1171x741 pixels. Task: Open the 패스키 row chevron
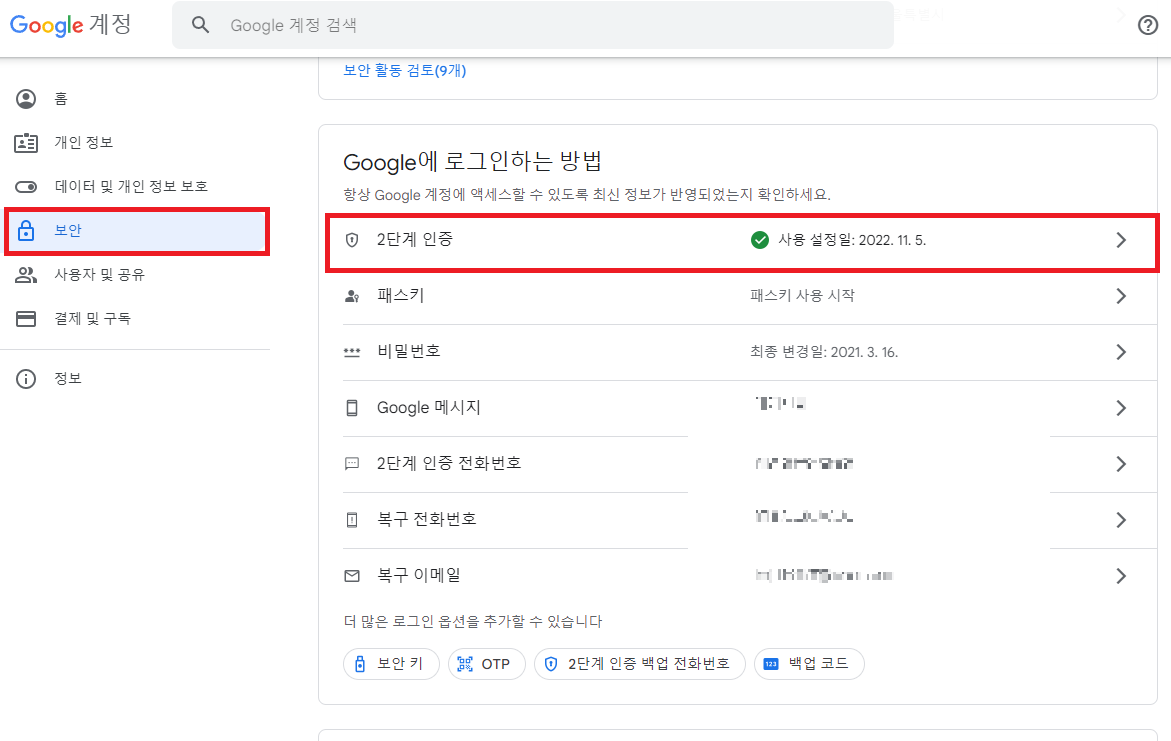[1121, 296]
